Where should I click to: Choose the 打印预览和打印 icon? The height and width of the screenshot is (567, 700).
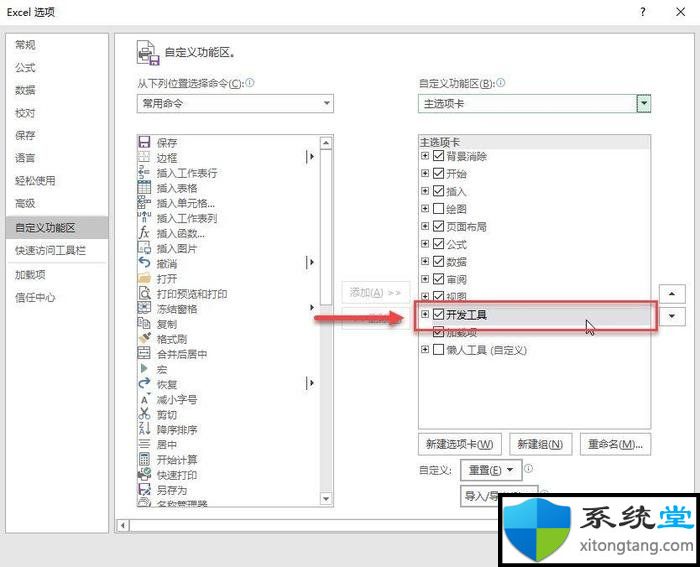coord(144,293)
